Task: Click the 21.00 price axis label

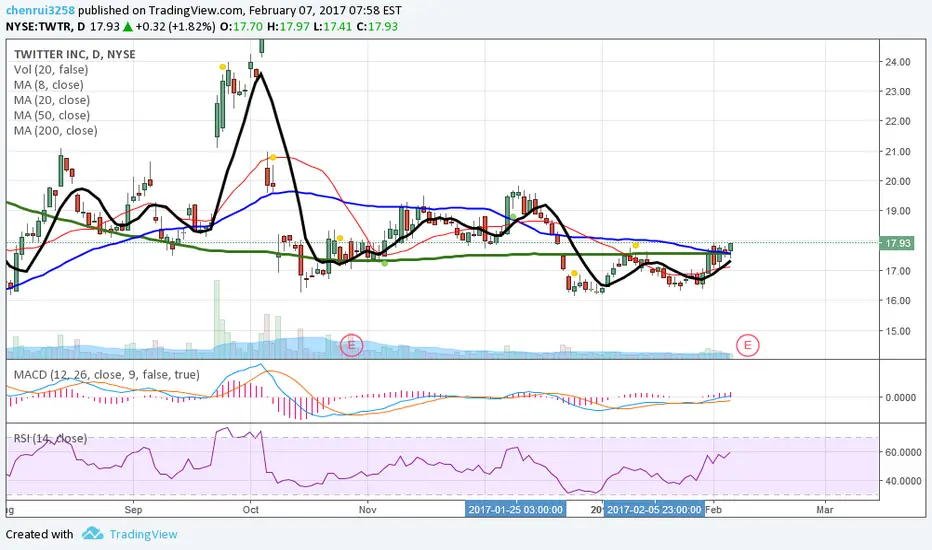Action: (898, 152)
